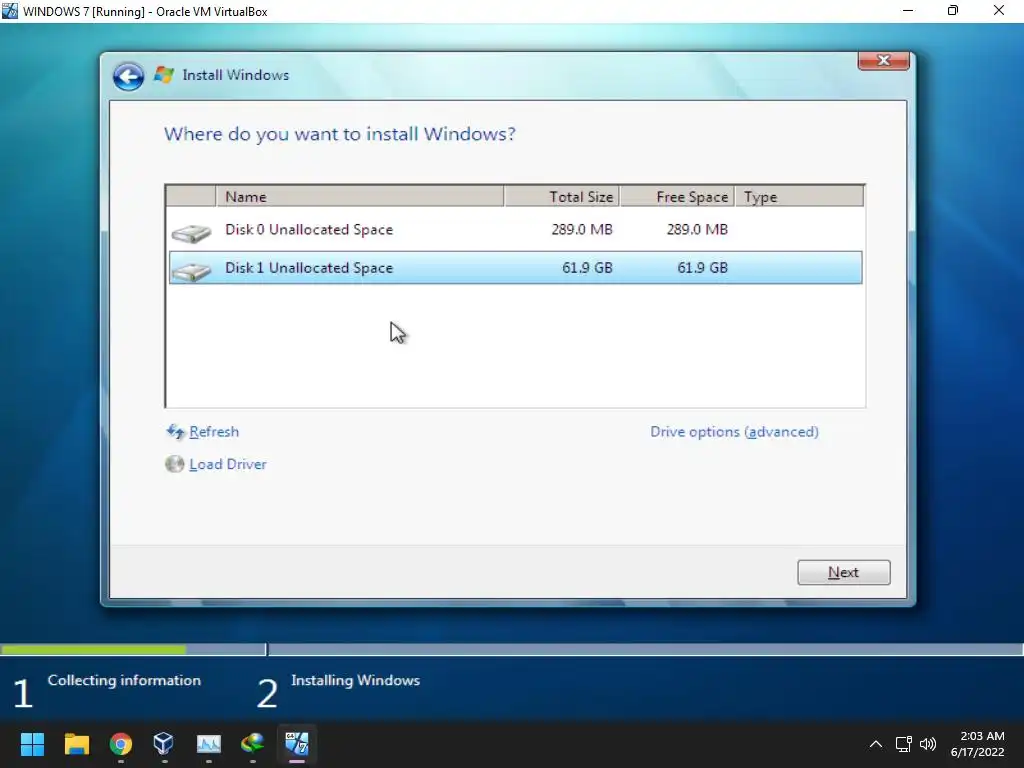This screenshot has width=1024, height=768.
Task: Select the Disk 0 drive icon
Action: (x=191, y=232)
